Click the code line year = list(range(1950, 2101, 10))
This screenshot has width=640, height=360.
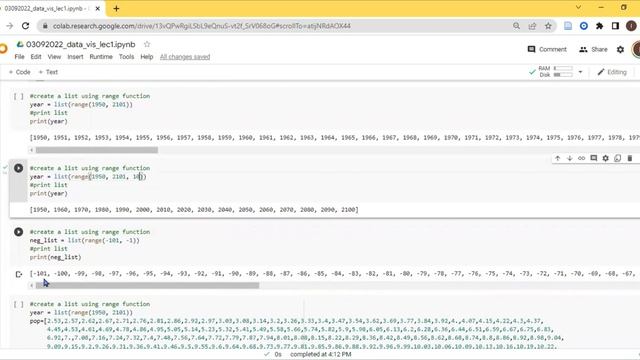(x=88, y=177)
